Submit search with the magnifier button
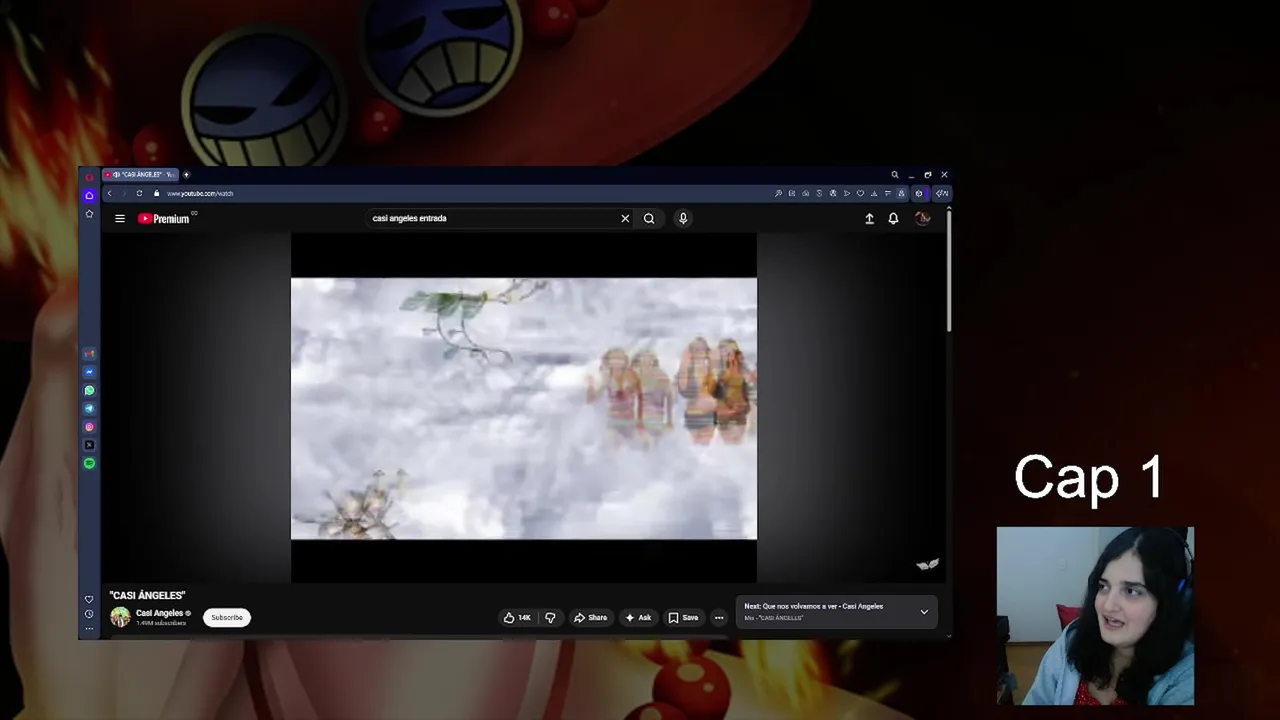The width and height of the screenshot is (1280, 720). (649, 218)
